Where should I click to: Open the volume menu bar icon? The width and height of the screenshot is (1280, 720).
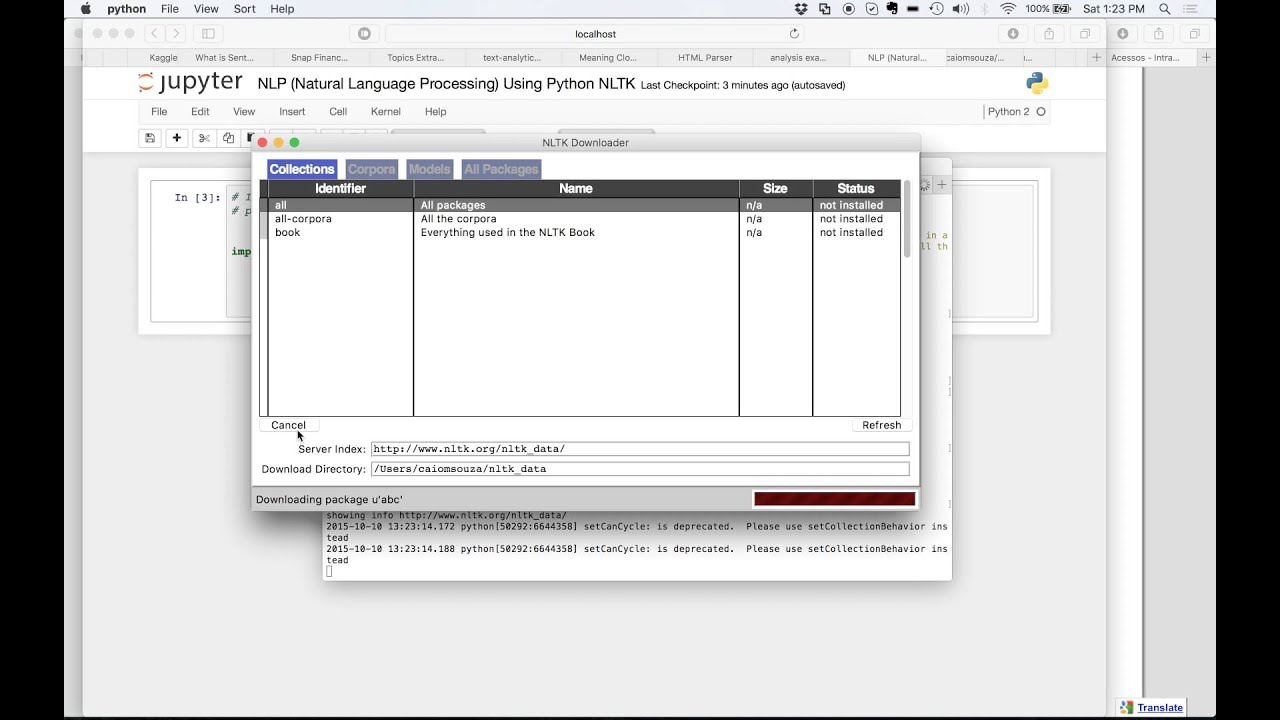[x=960, y=9]
